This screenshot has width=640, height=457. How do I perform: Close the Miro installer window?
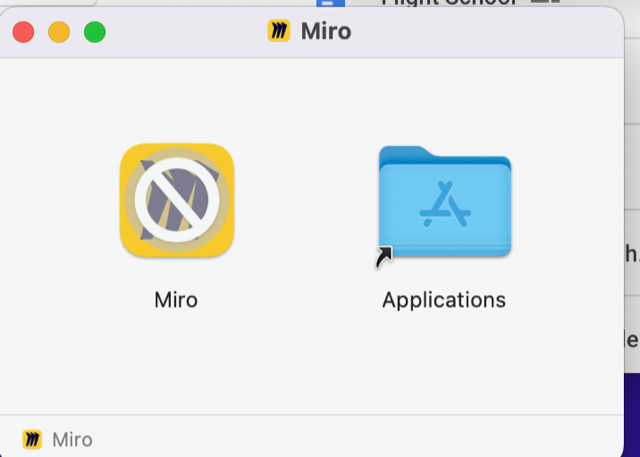tap(23, 32)
